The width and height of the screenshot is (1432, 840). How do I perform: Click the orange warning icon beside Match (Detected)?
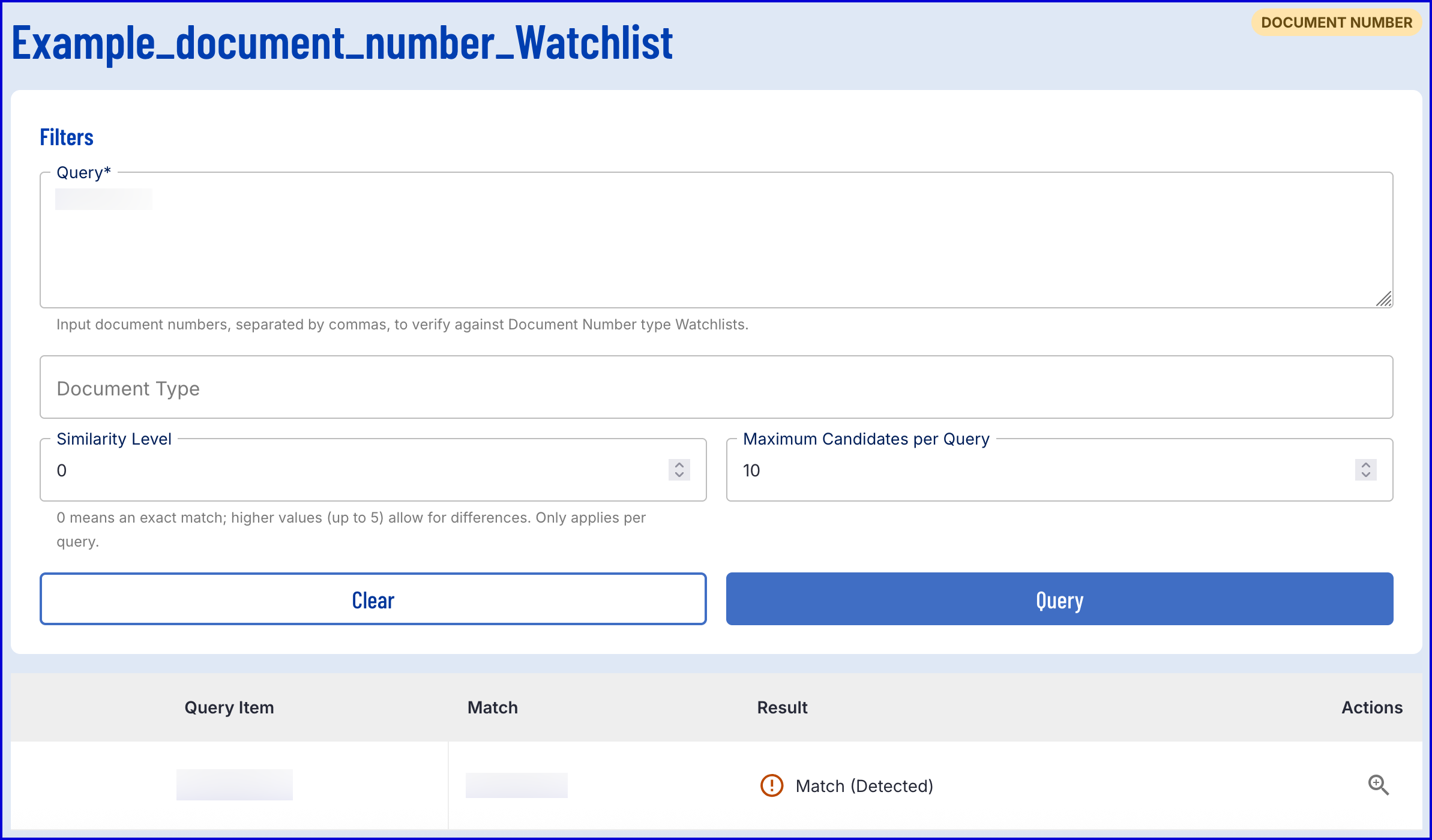tap(772, 785)
